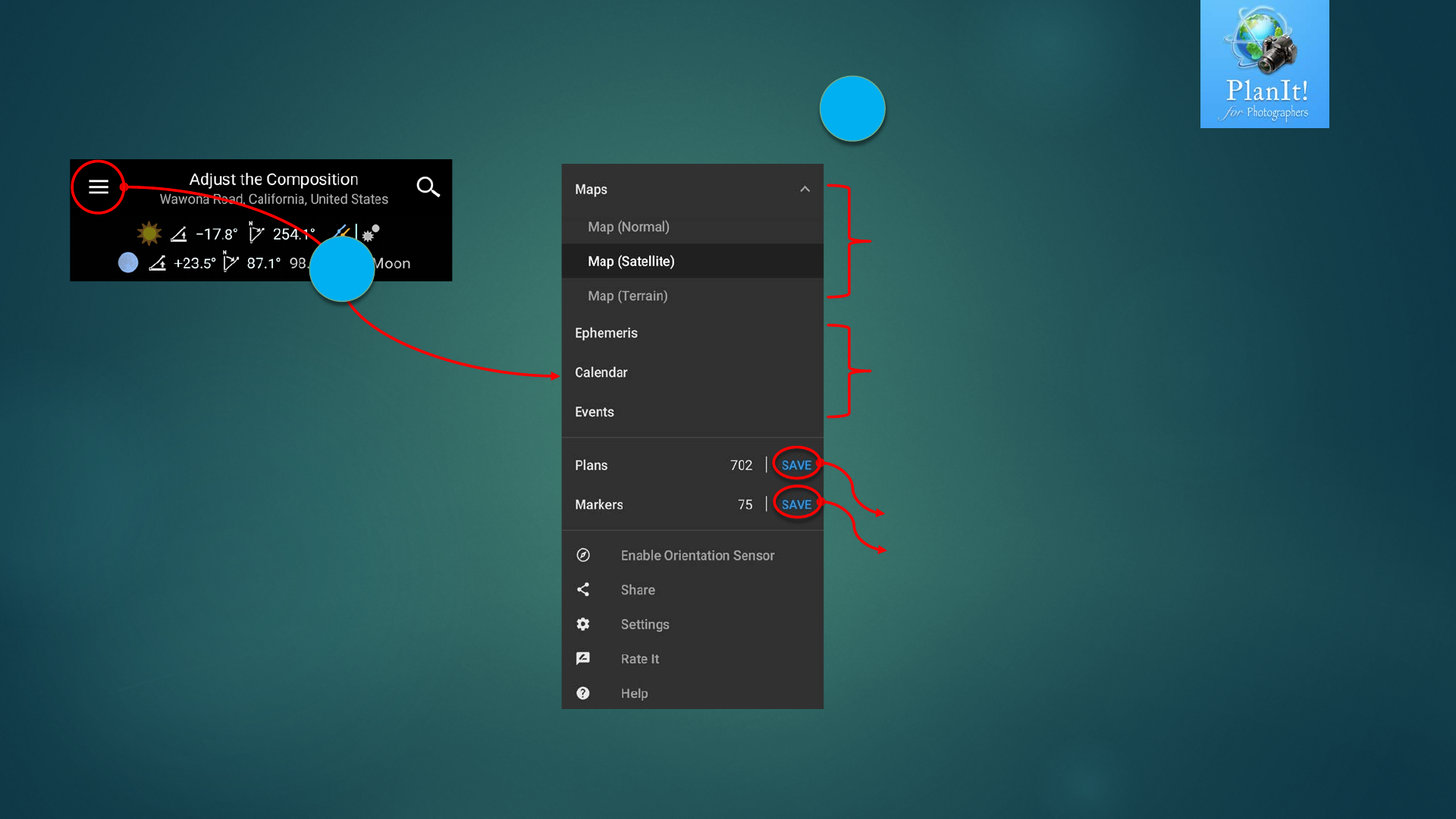
Task: Select Map (Normal) map type
Action: tap(629, 227)
